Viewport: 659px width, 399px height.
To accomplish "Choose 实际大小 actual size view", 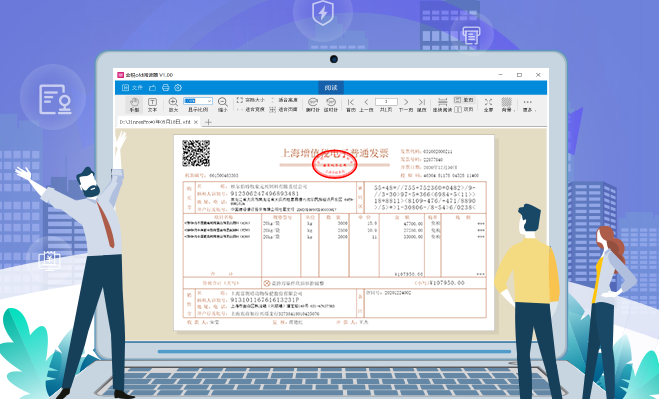I will point(251,100).
